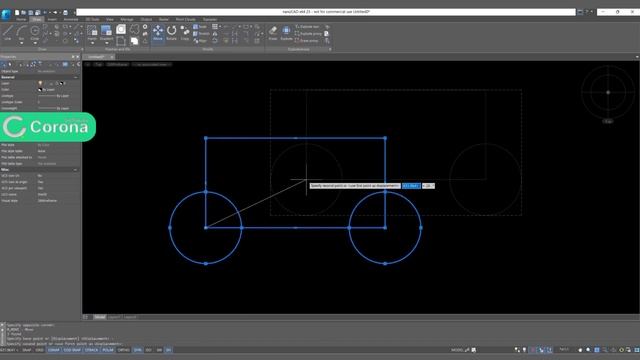
Task: Switch to the Output ribbon tab
Action: (146, 19)
